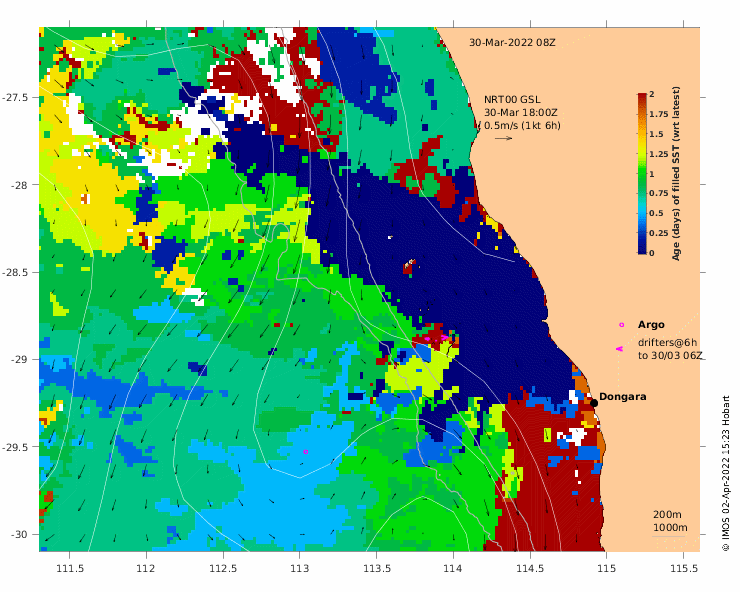The height and width of the screenshot is (592, 740).
Task: Click the colorbar tick label 1.25
Action: [x=658, y=154]
